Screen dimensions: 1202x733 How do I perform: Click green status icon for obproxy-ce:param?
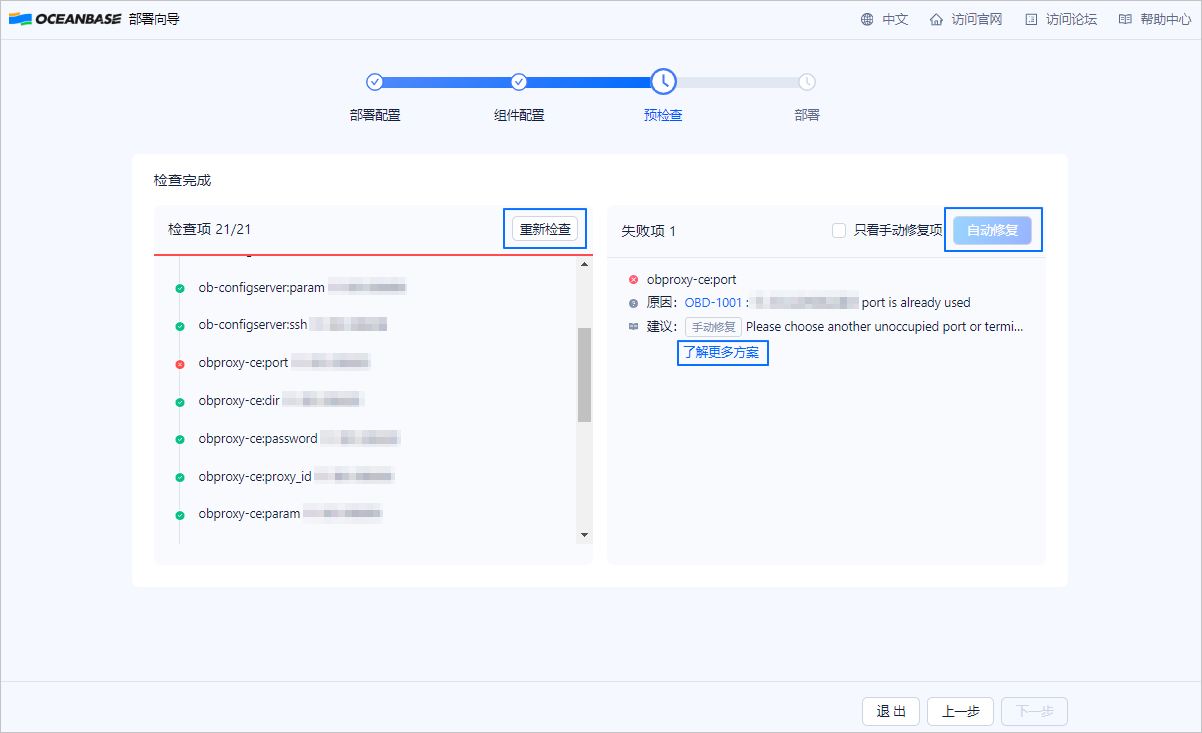point(180,516)
